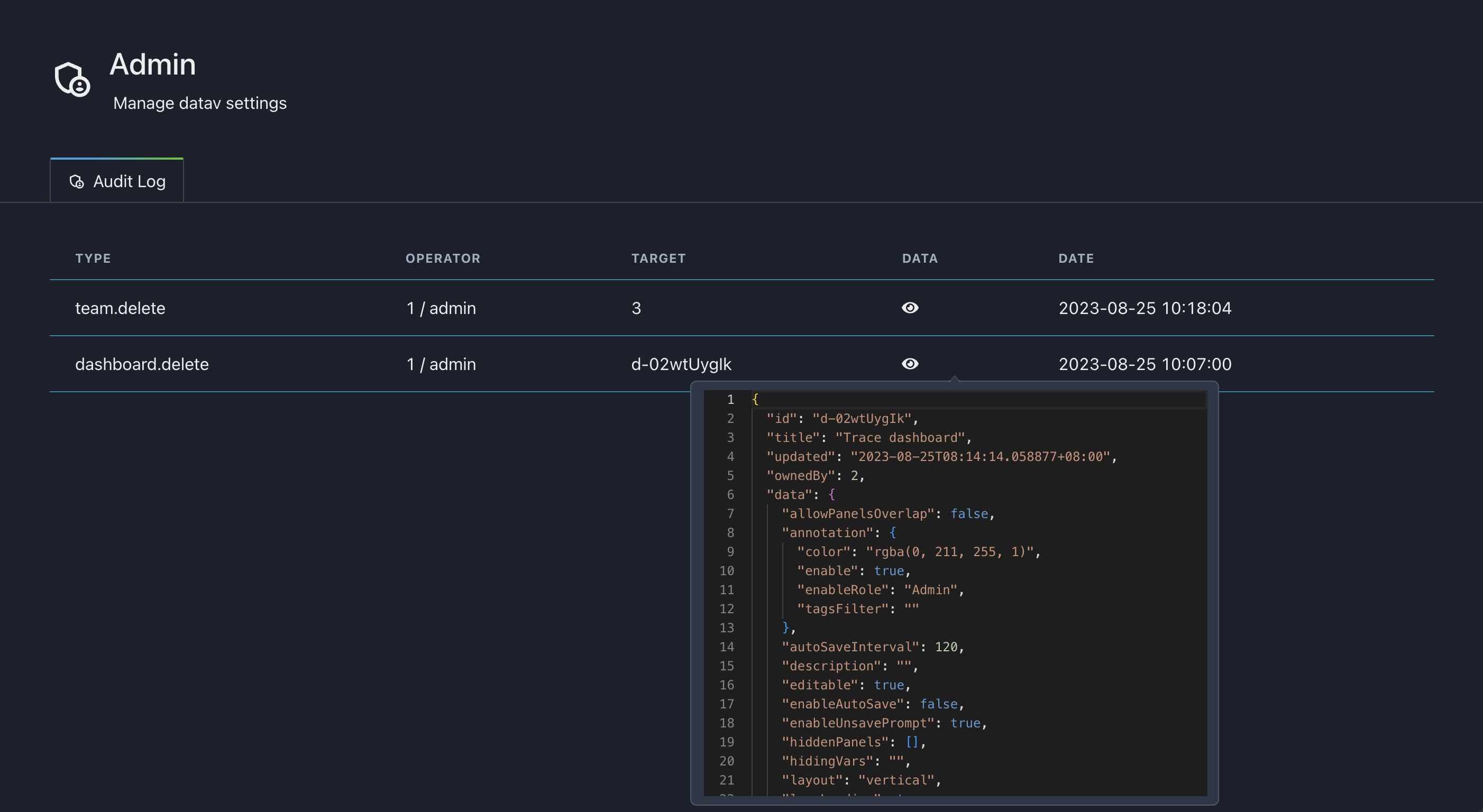Click operator cell in the team.delete row

click(441, 308)
